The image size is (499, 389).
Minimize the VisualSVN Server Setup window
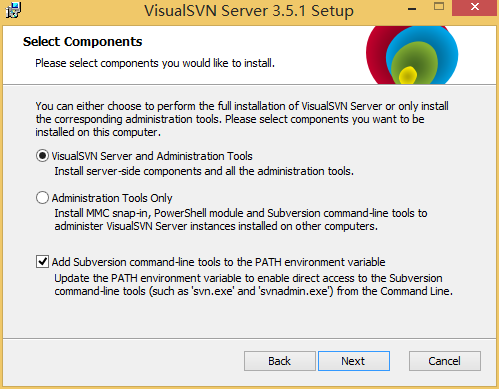click(412, 9)
